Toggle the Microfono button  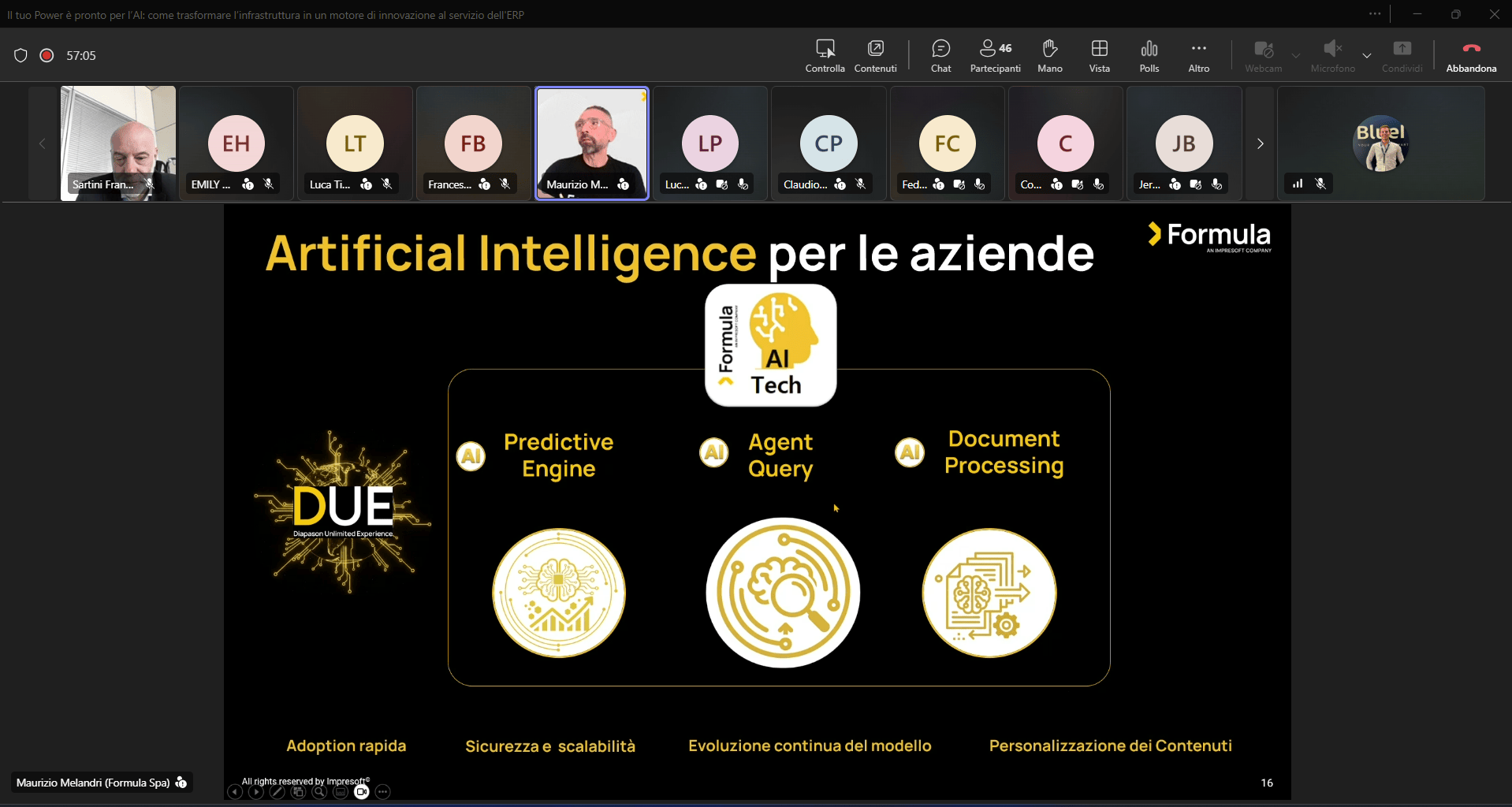click(x=1332, y=56)
